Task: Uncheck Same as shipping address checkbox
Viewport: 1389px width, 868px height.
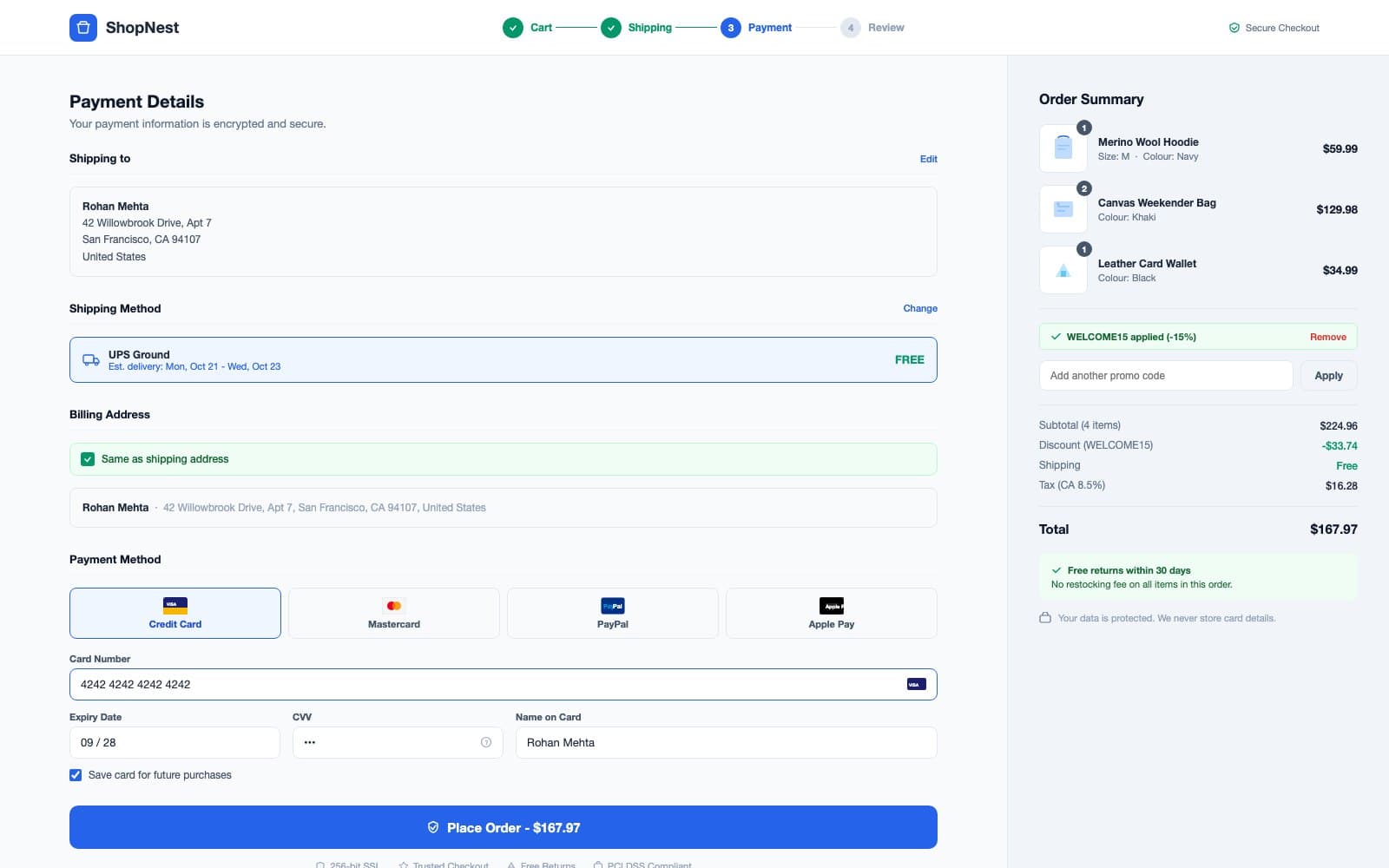Action: [88, 459]
